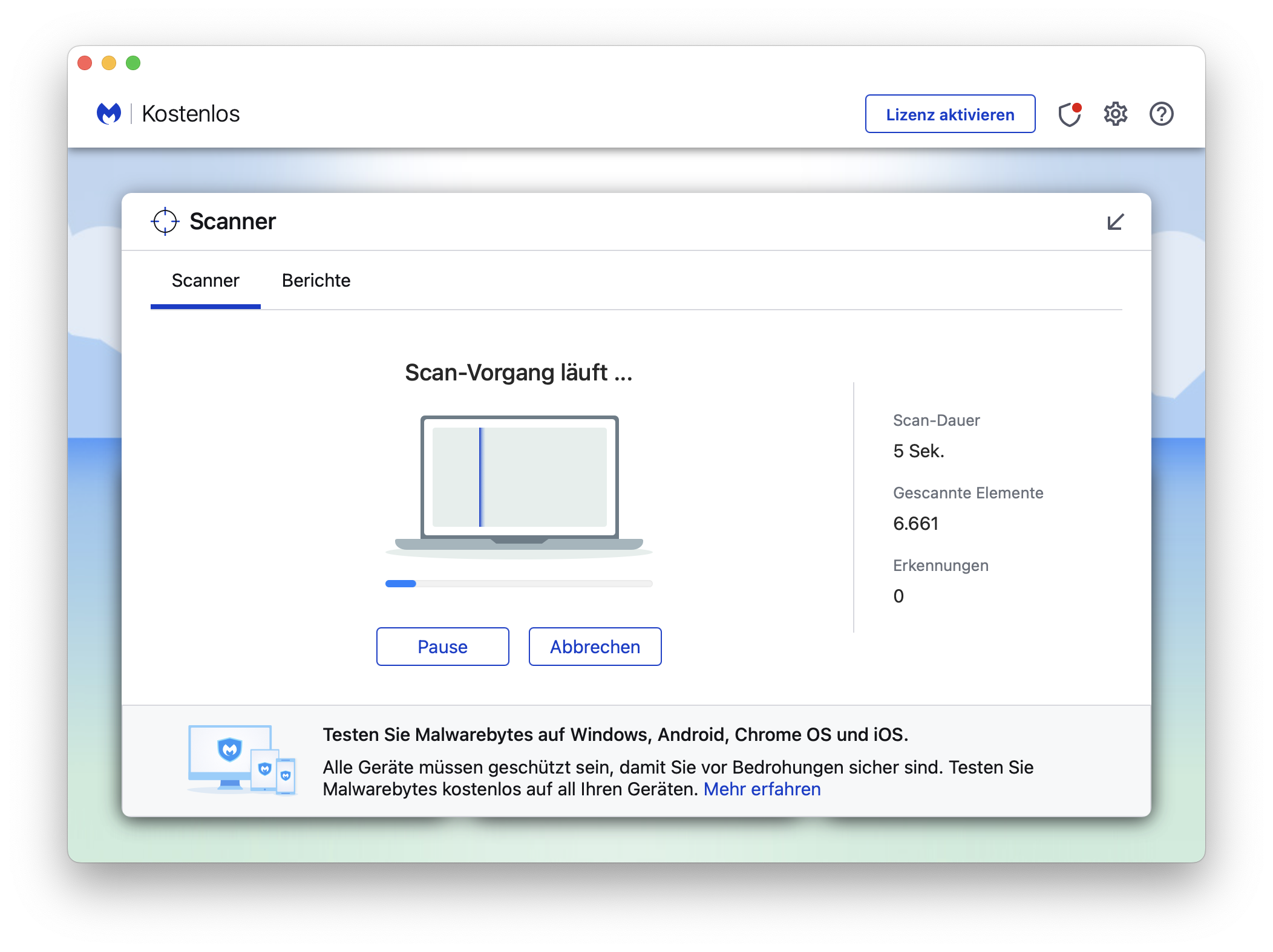Screen dimensions: 1273x952
Task: Activate a license via Lizenz aktivieren
Action: pos(950,114)
